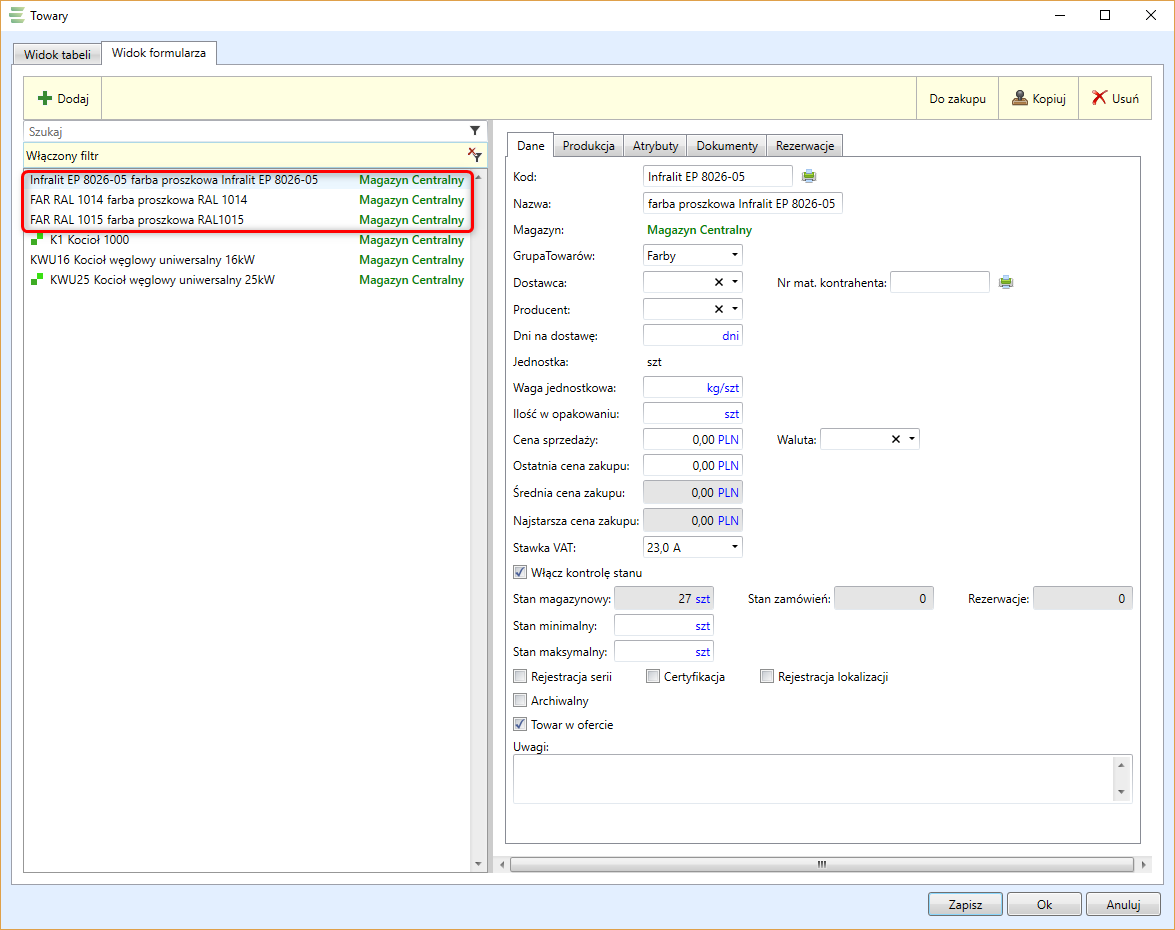Add a new item with the Dodaj button

point(64,99)
